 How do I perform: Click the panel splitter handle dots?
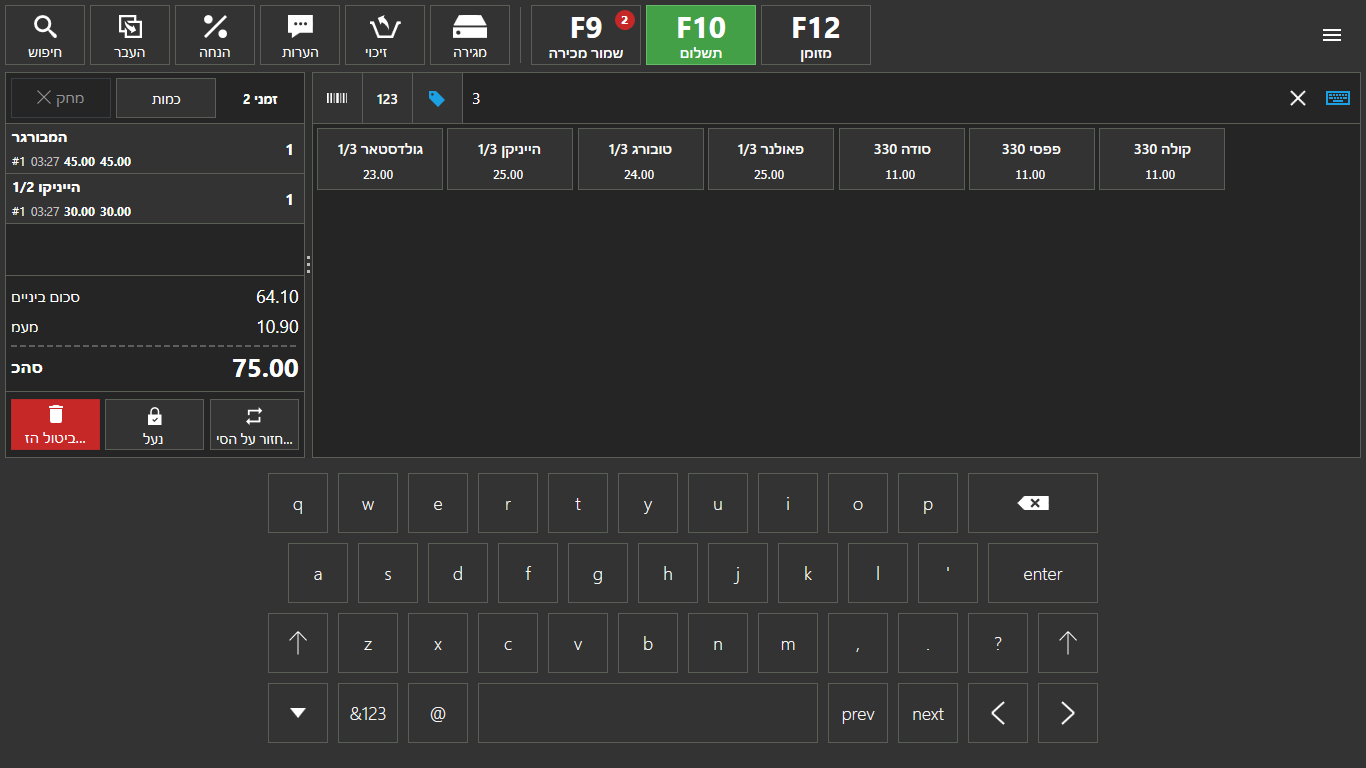pyautogui.click(x=308, y=264)
